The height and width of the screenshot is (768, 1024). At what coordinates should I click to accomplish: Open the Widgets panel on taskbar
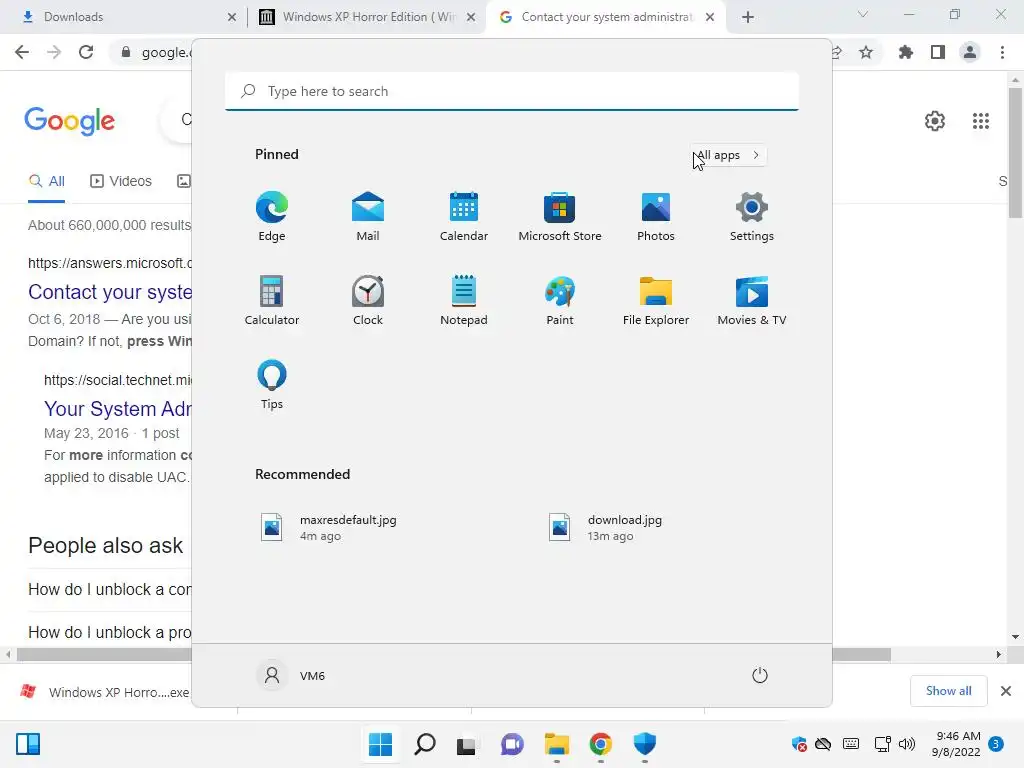(27, 744)
